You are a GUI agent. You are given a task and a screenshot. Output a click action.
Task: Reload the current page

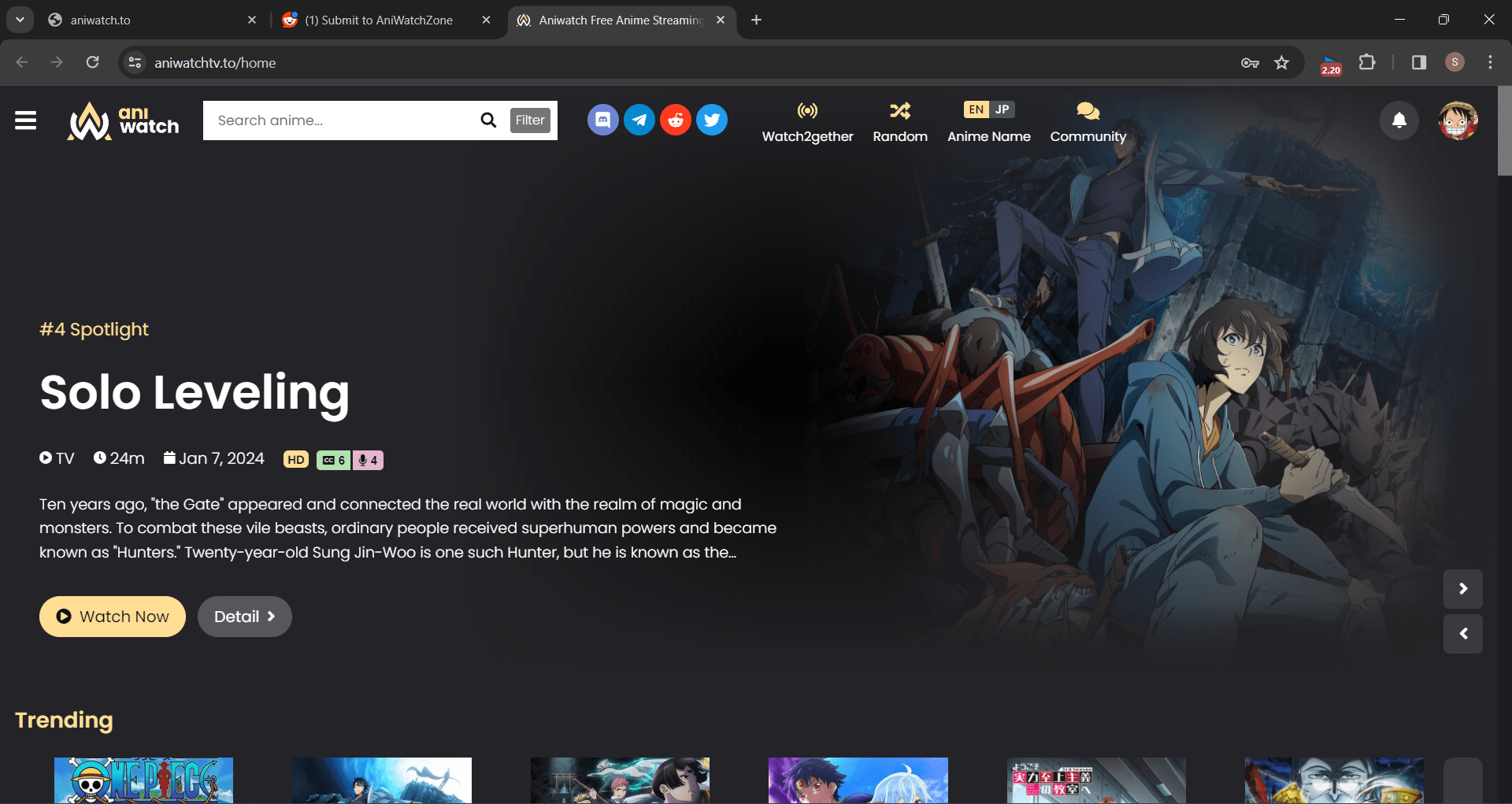click(92, 62)
